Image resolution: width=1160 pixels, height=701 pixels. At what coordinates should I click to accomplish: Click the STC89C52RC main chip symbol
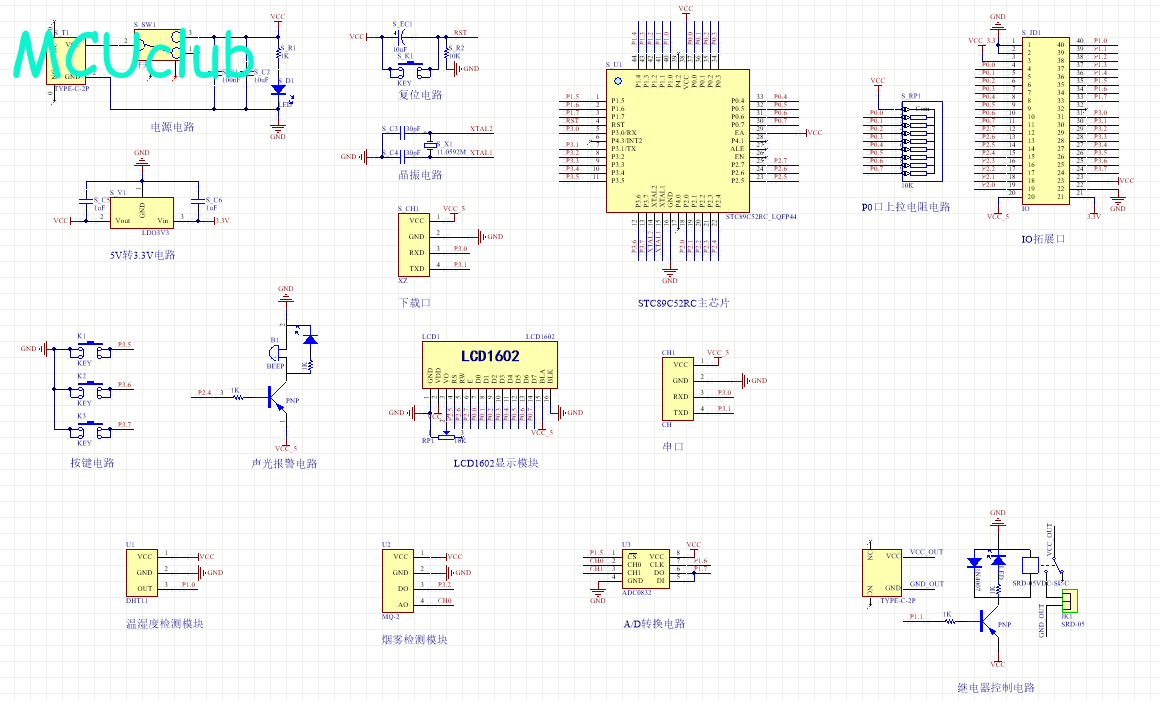[x=678, y=140]
